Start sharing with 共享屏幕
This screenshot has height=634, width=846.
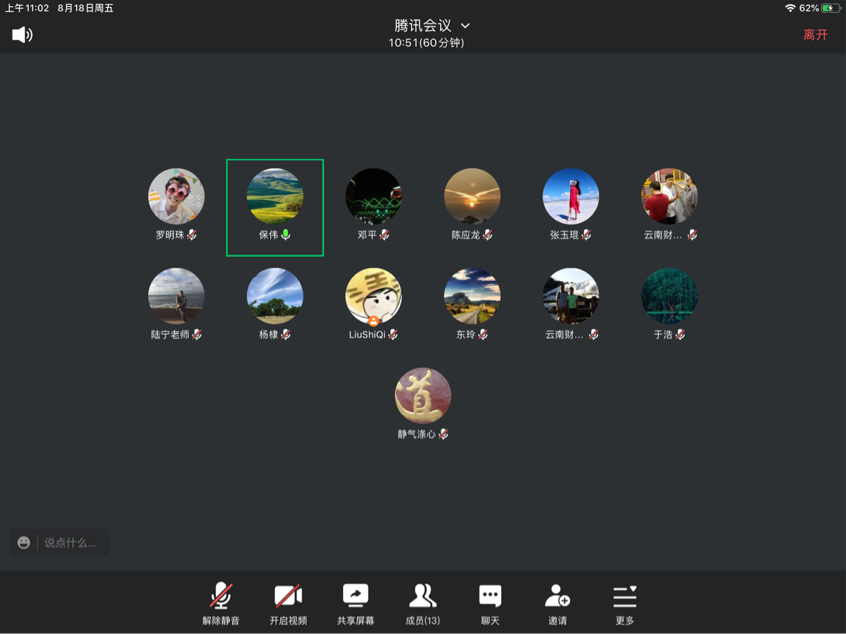pos(356,603)
